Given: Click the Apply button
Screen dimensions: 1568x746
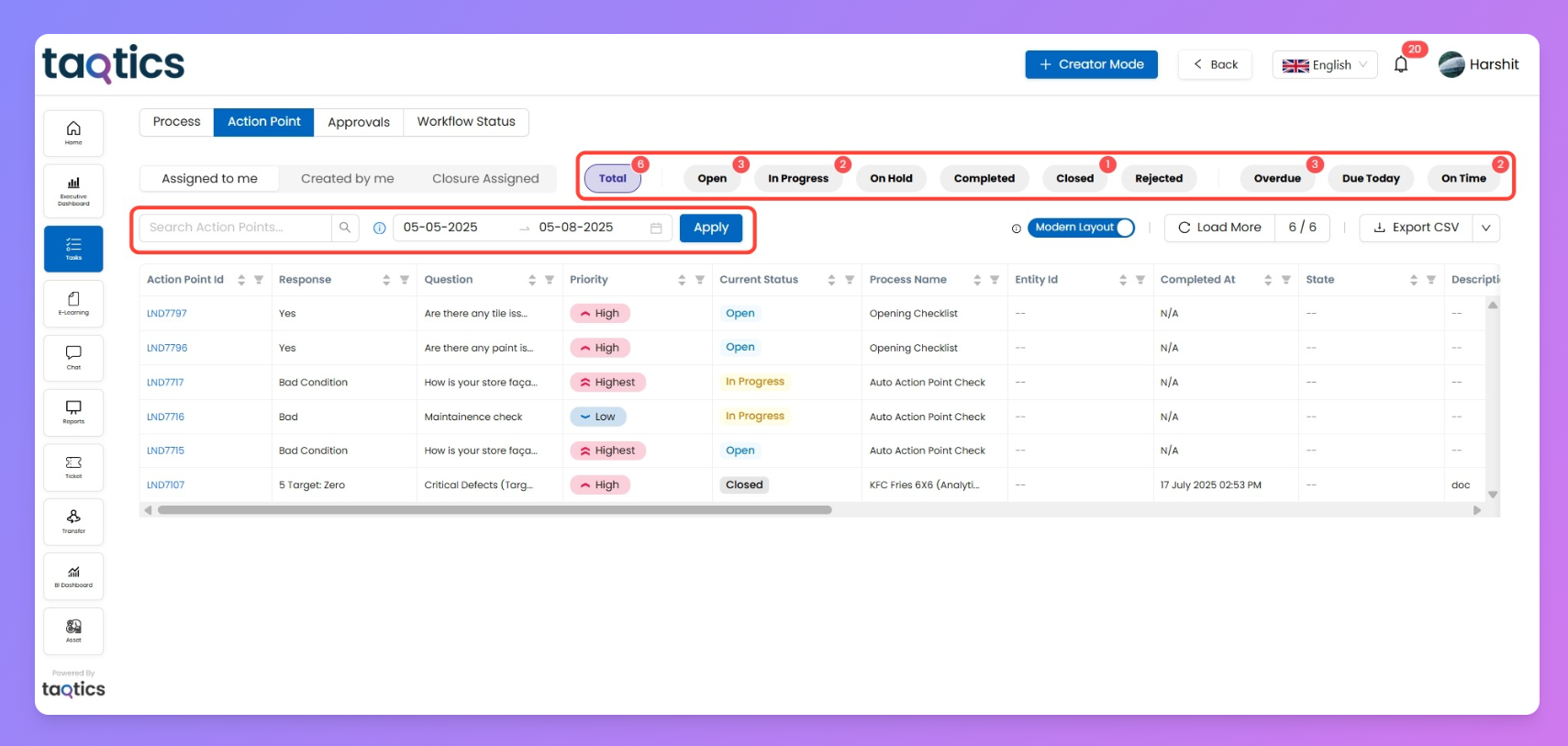Looking at the screenshot, I should (710, 228).
